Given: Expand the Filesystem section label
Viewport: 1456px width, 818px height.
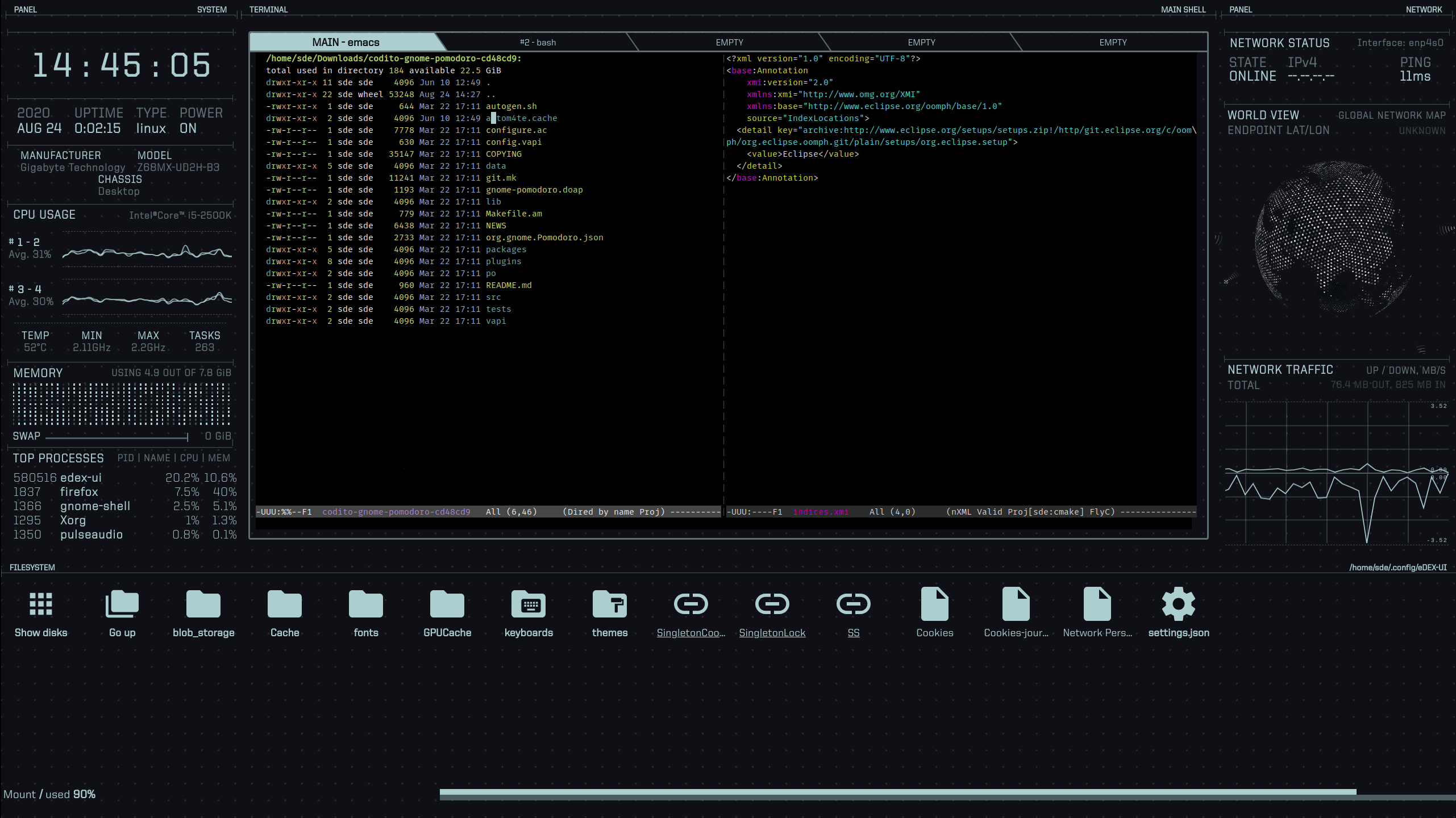Looking at the screenshot, I should coord(32,567).
